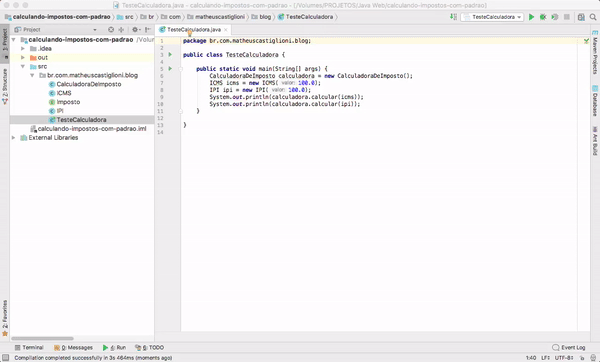This screenshot has width=600, height=362.
Task: Click the stop process square icon
Action: coord(567,17)
